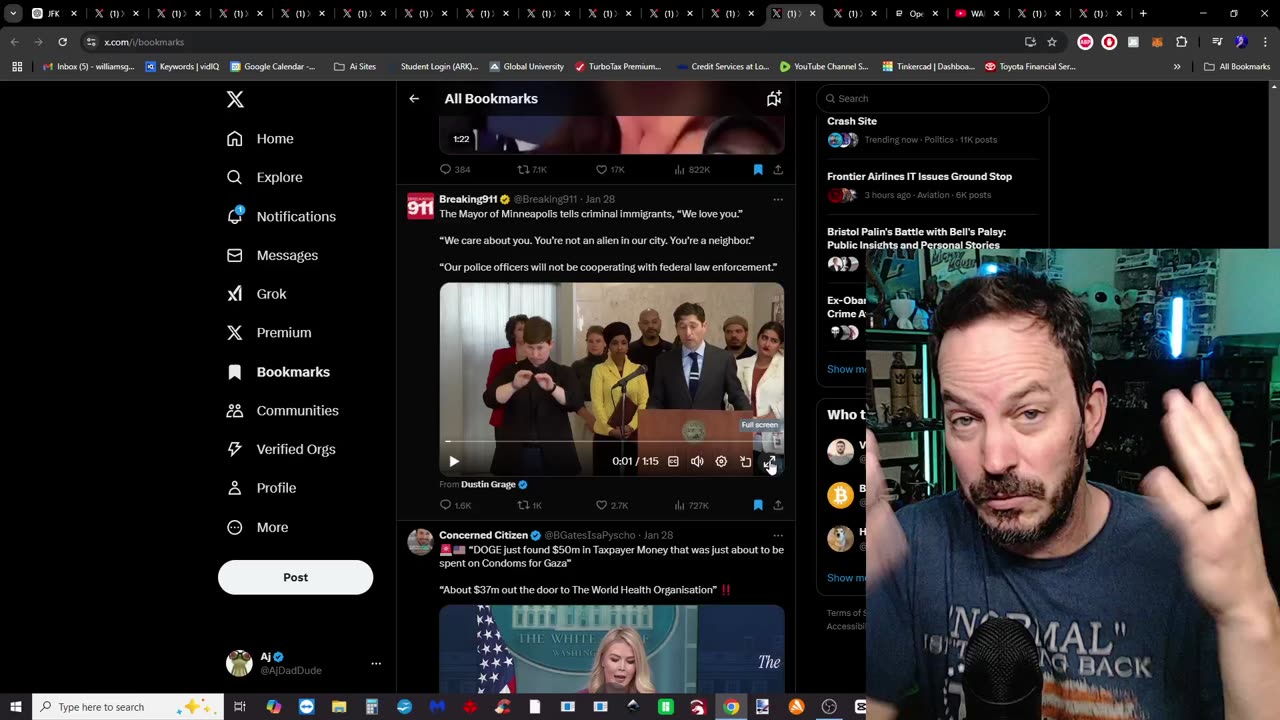The image size is (1280, 720).
Task: Repost the Breaking911 post
Action: (529, 505)
